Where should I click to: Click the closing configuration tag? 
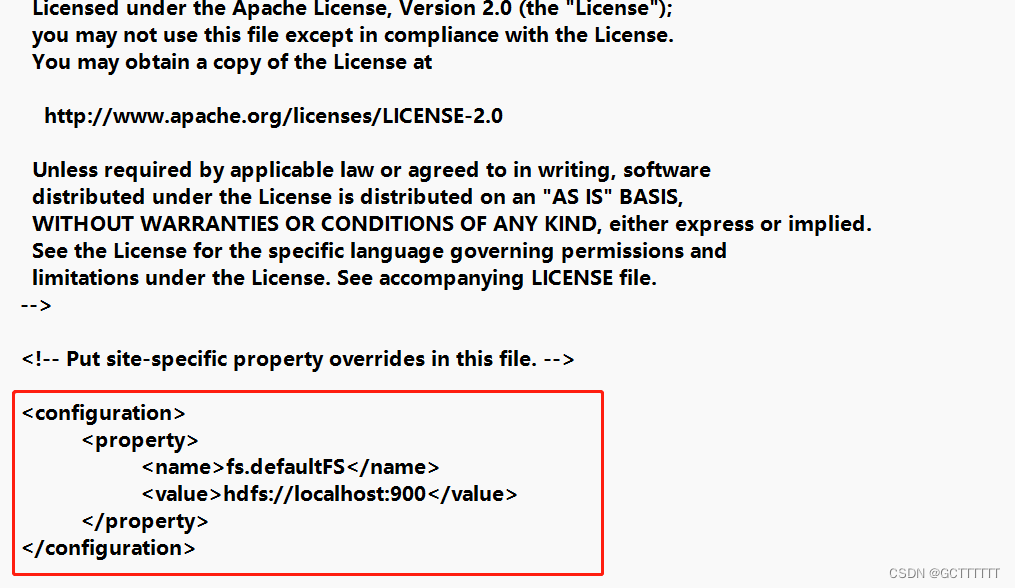[x=108, y=548]
